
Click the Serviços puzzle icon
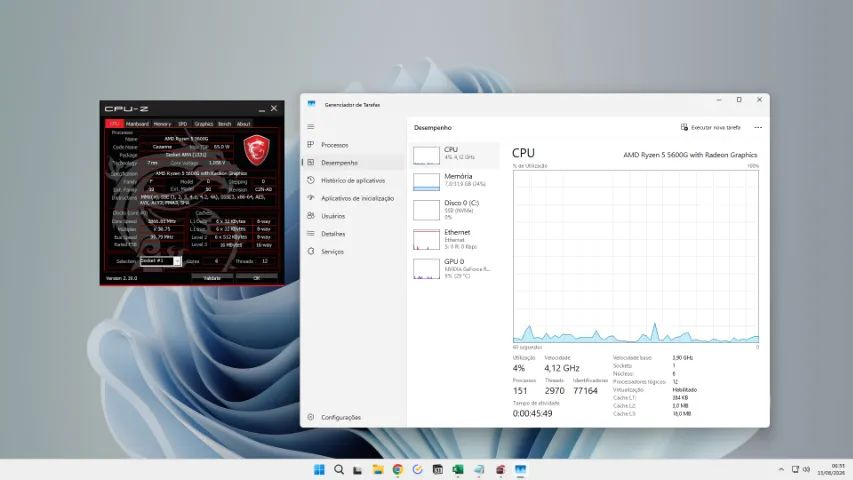pyautogui.click(x=311, y=251)
